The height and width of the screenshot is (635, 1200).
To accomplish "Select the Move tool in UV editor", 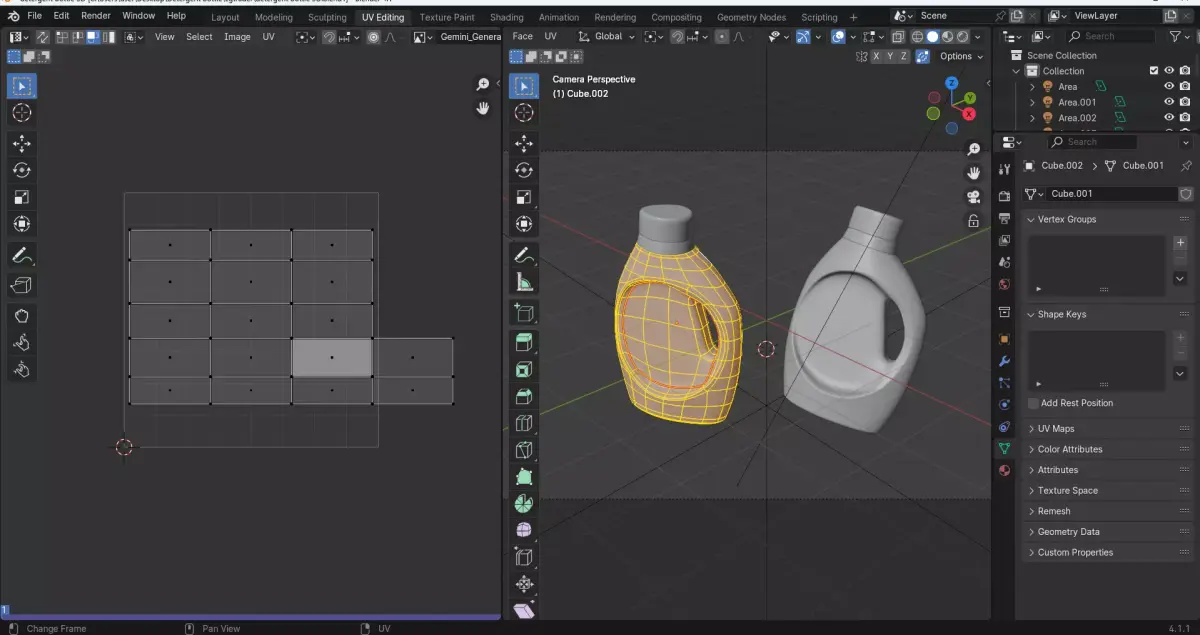I will click(x=22, y=144).
